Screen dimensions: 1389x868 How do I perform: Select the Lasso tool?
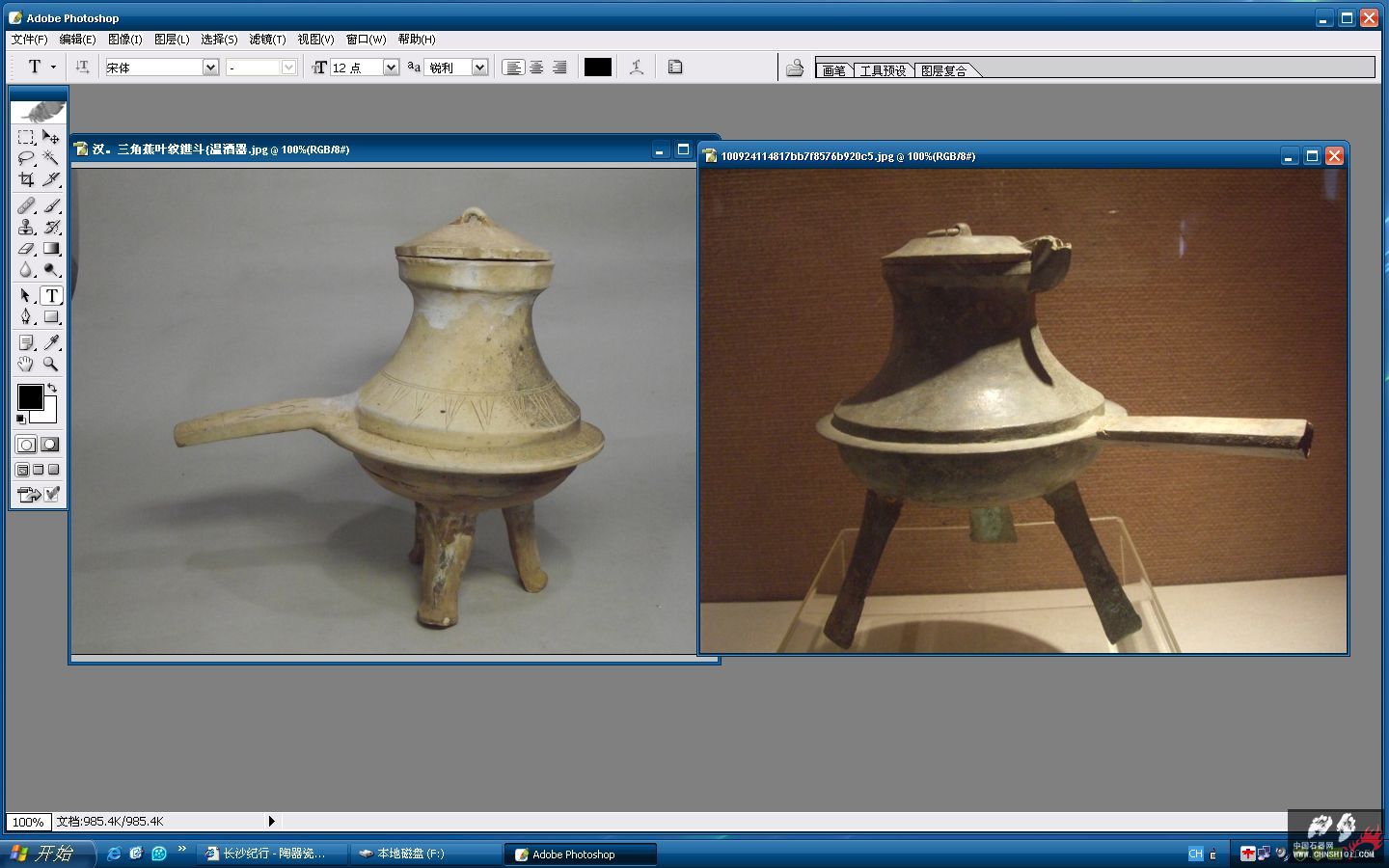(26, 158)
